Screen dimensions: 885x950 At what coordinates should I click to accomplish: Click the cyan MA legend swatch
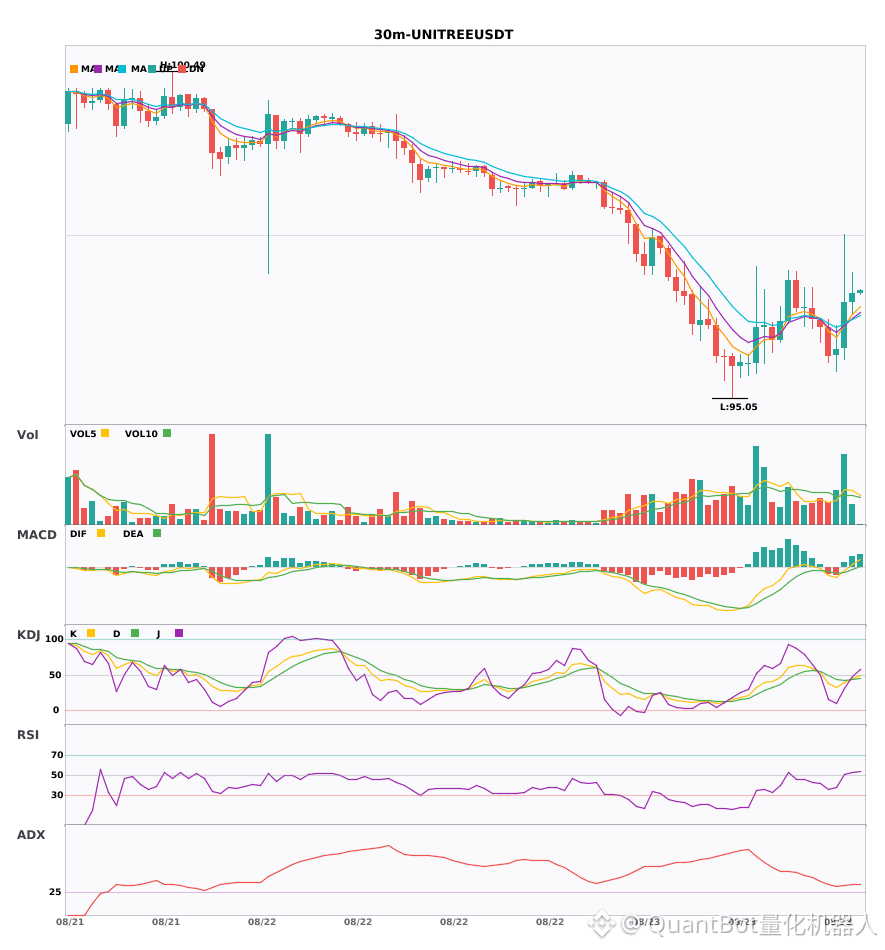[122, 69]
